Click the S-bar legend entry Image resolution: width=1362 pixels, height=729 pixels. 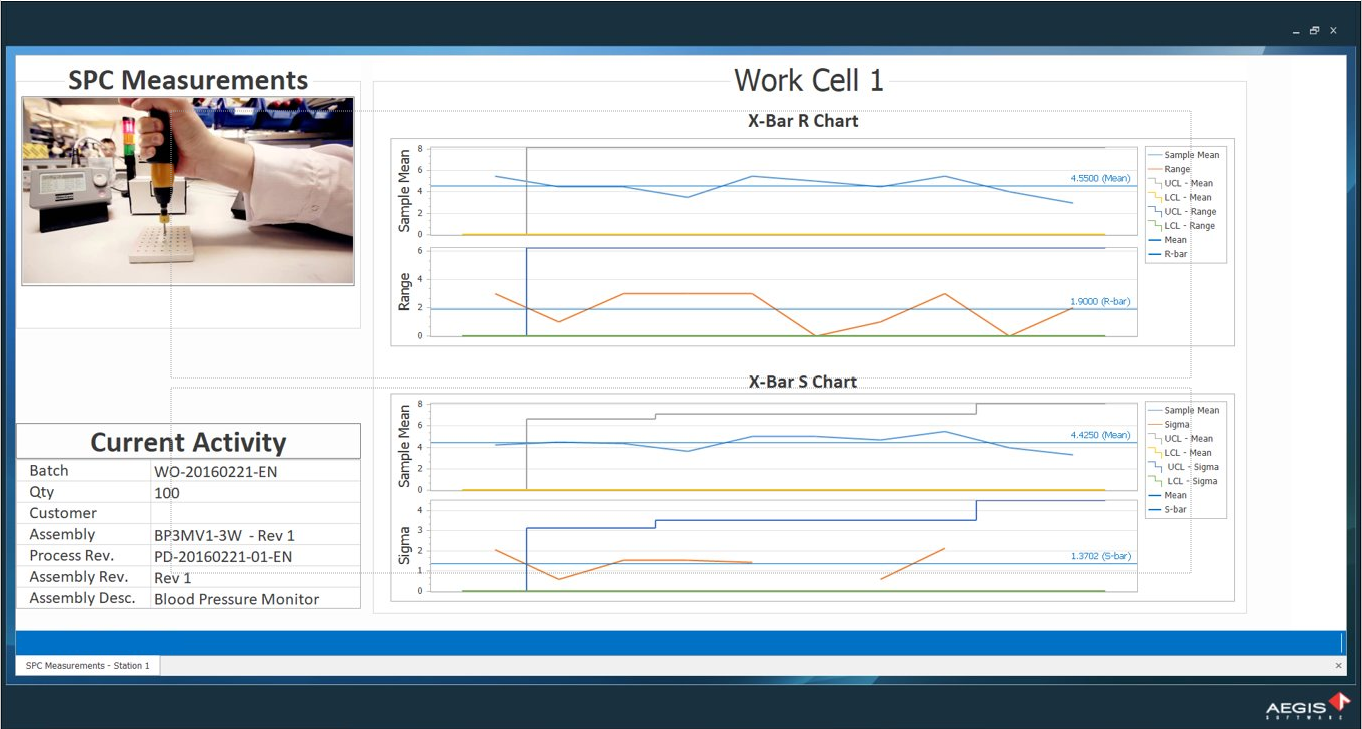tap(1176, 510)
